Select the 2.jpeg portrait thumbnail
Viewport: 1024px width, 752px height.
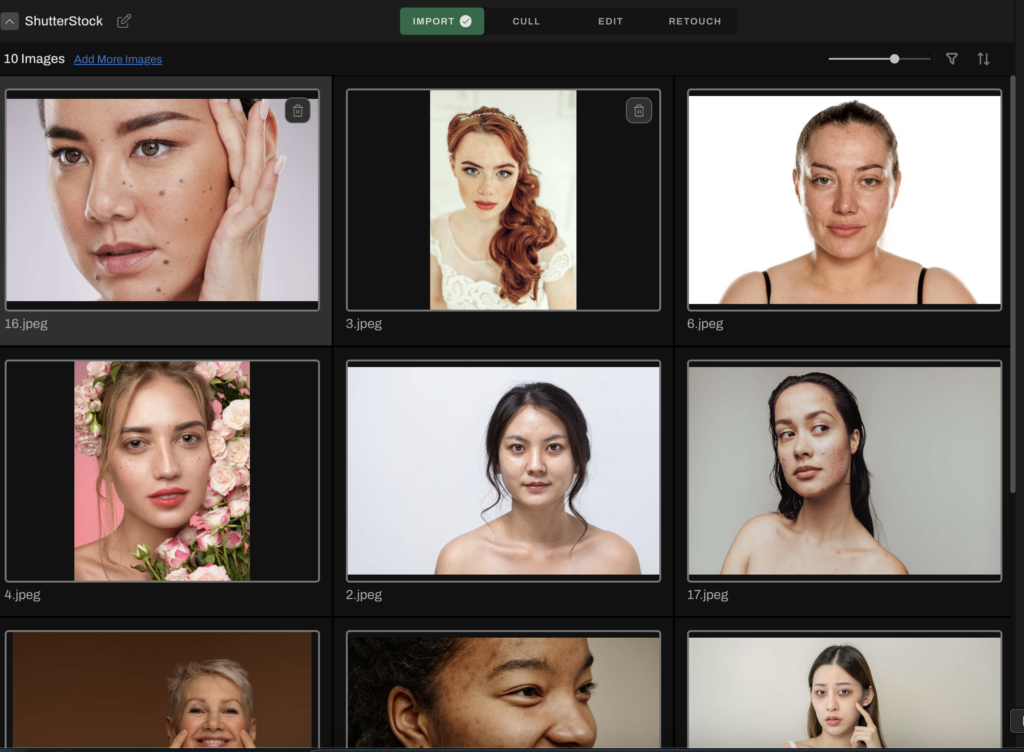(503, 469)
